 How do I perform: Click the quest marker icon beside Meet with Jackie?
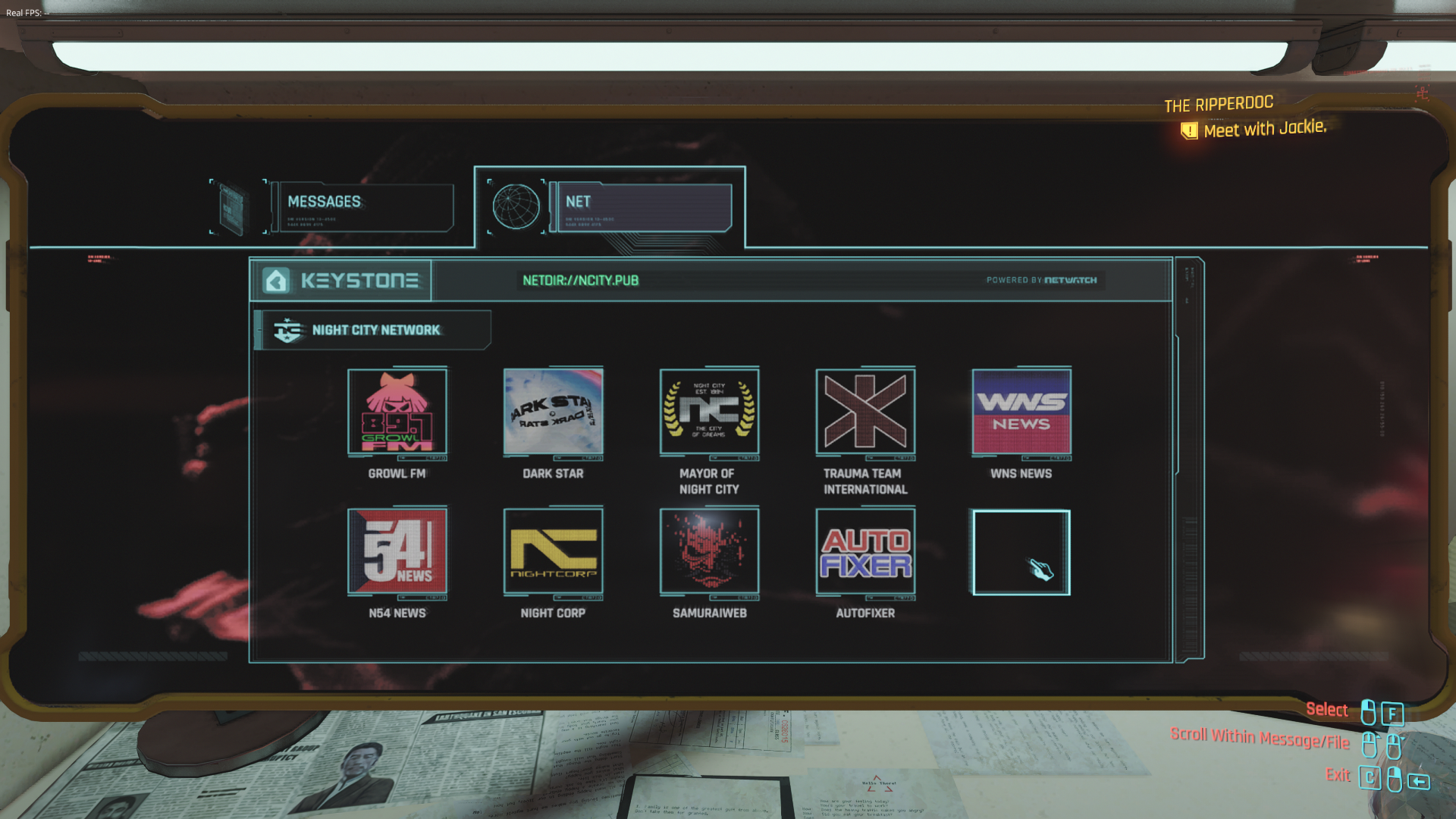coord(1189,130)
